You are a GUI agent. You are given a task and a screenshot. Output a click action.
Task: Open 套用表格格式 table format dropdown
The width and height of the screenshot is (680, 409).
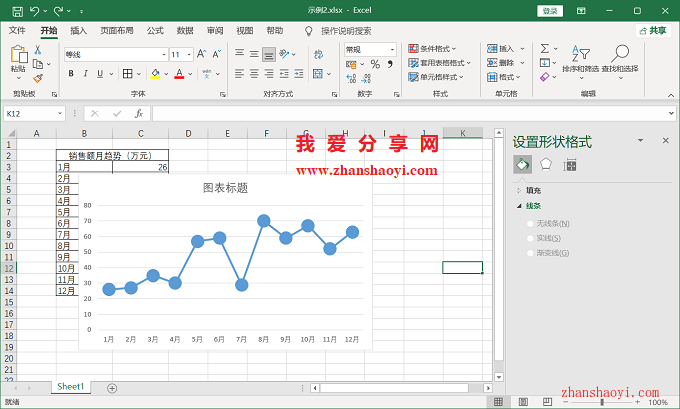[x=439, y=63]
